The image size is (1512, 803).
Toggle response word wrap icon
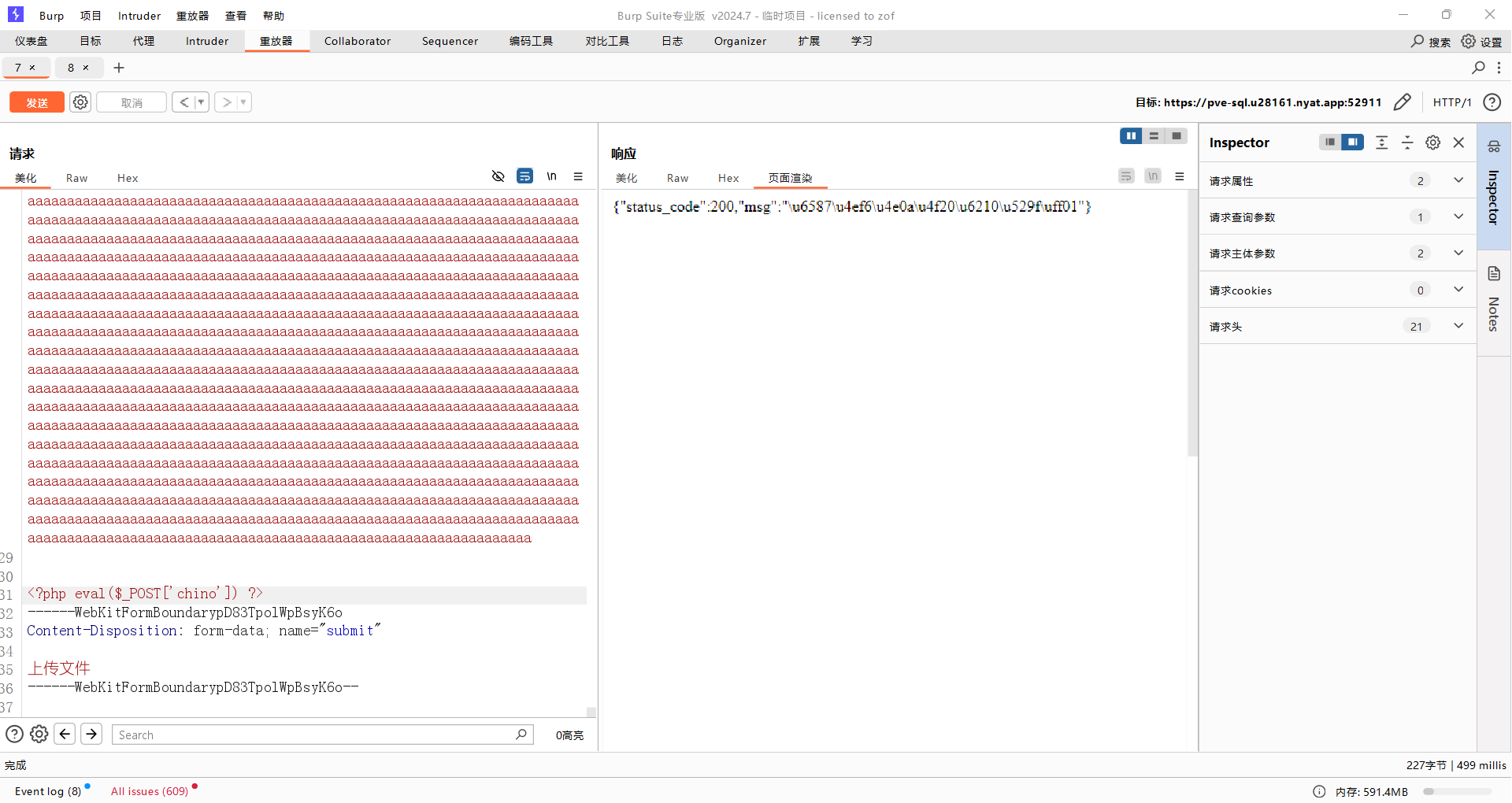point(1126,176)
